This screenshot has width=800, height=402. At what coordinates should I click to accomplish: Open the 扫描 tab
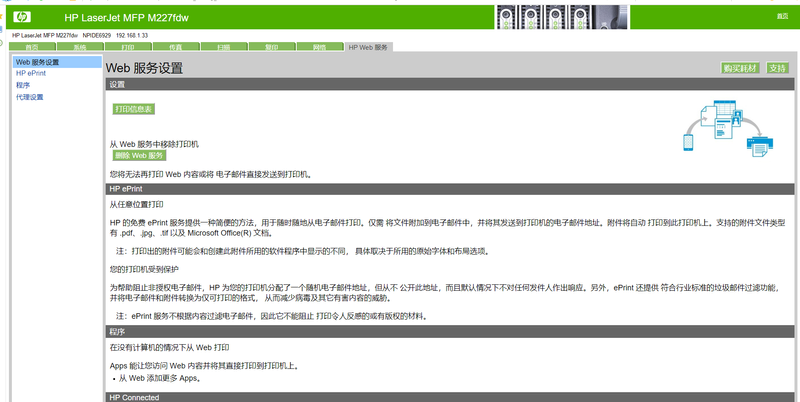[x=223, y=47]
